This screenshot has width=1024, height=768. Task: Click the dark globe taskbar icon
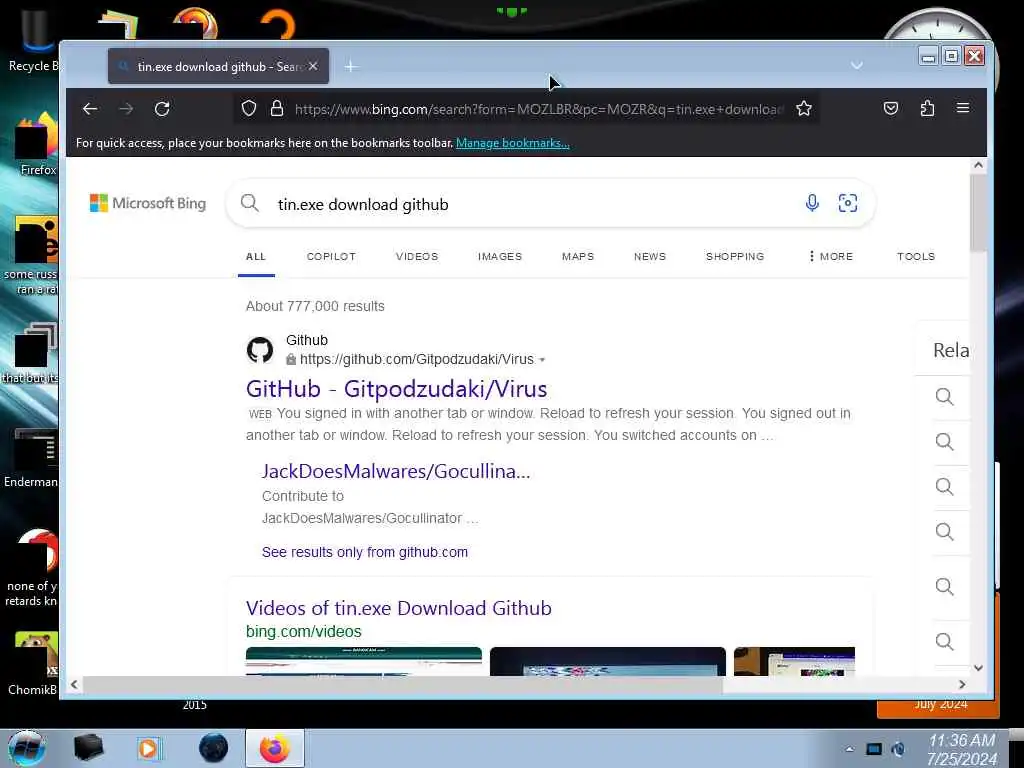click(x=213, y=748)
